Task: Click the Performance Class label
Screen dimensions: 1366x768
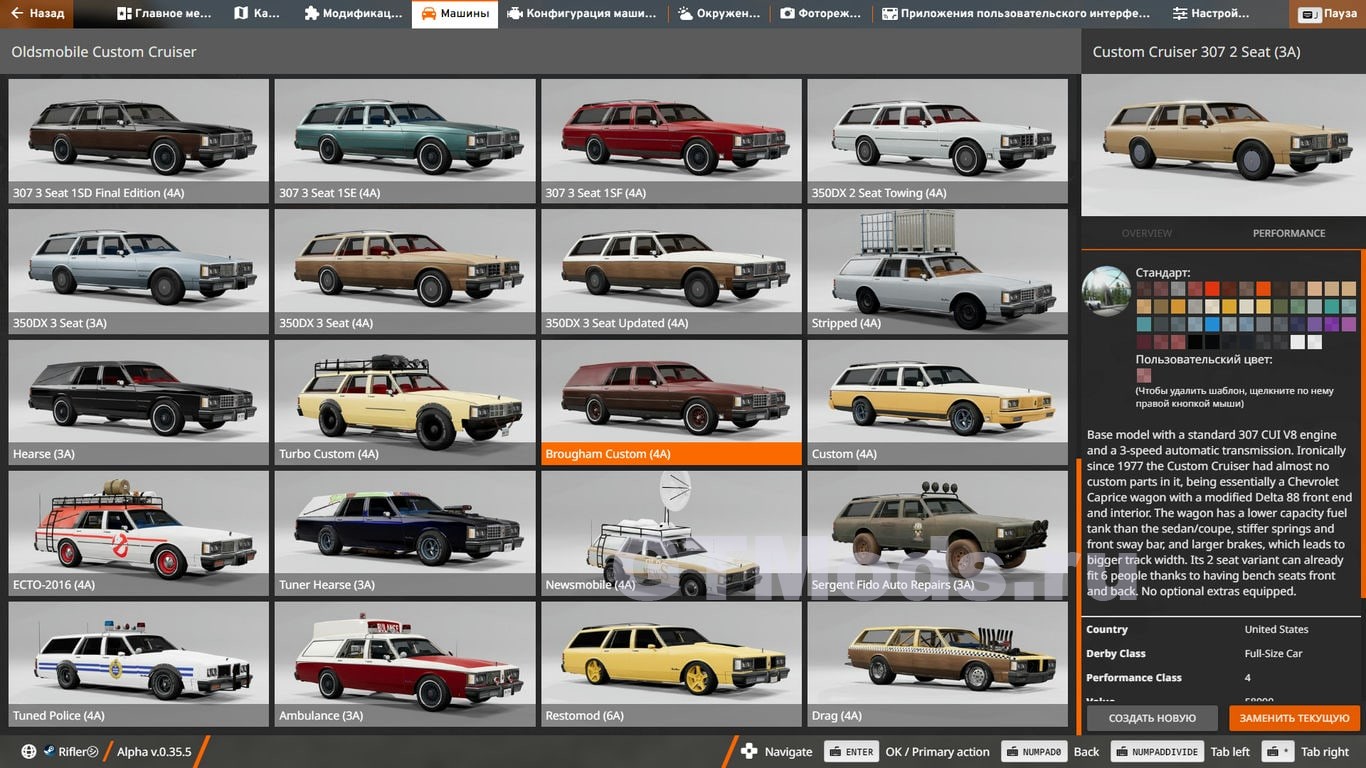Action: coord(1133,677)
